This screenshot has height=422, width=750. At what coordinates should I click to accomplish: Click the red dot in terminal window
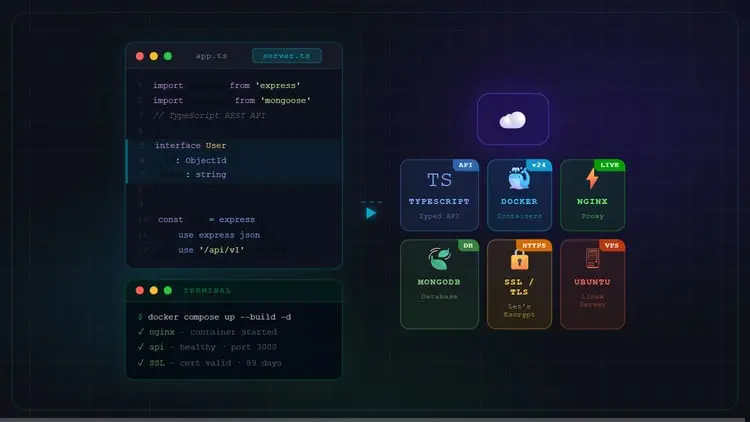point(140,290)
